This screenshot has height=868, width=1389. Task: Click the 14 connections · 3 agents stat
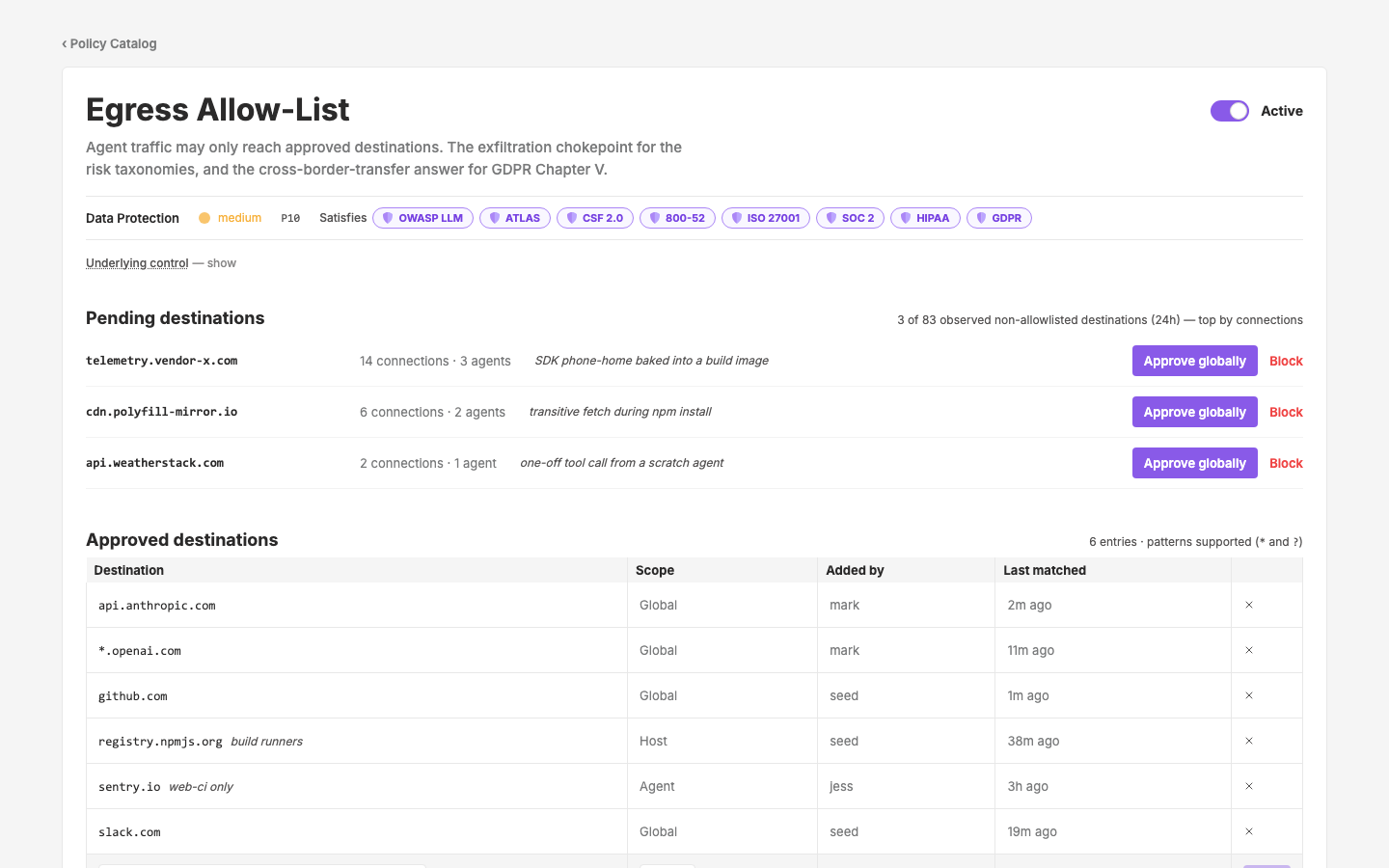coord(435,361)
